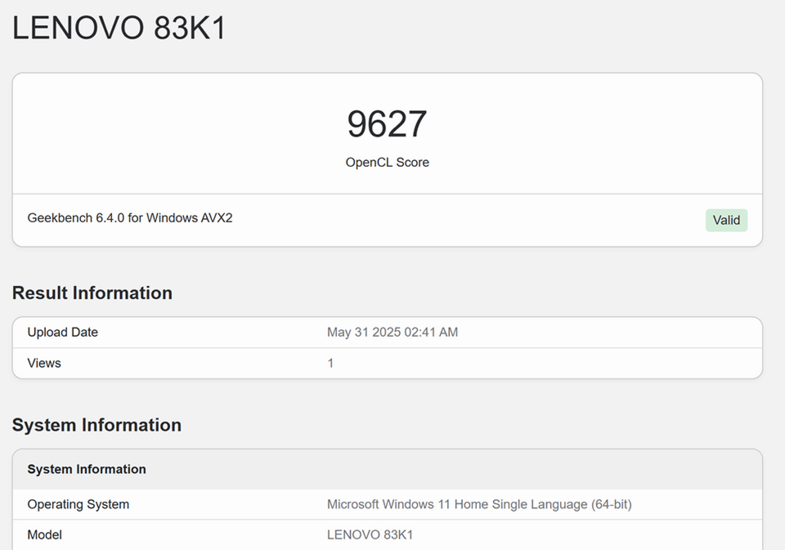
Task: Click the green Valid badge
Action: coord(726,220)
